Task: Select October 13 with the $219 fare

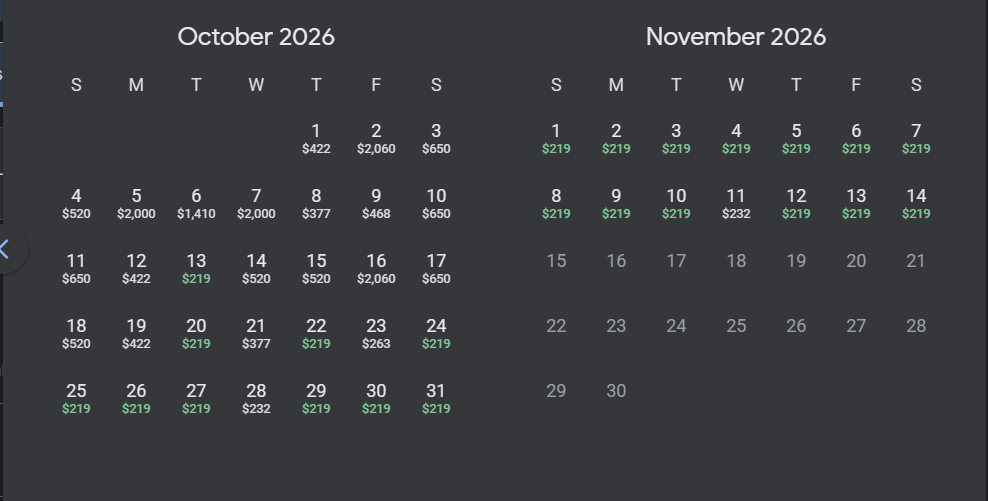Action: [196, 269]
